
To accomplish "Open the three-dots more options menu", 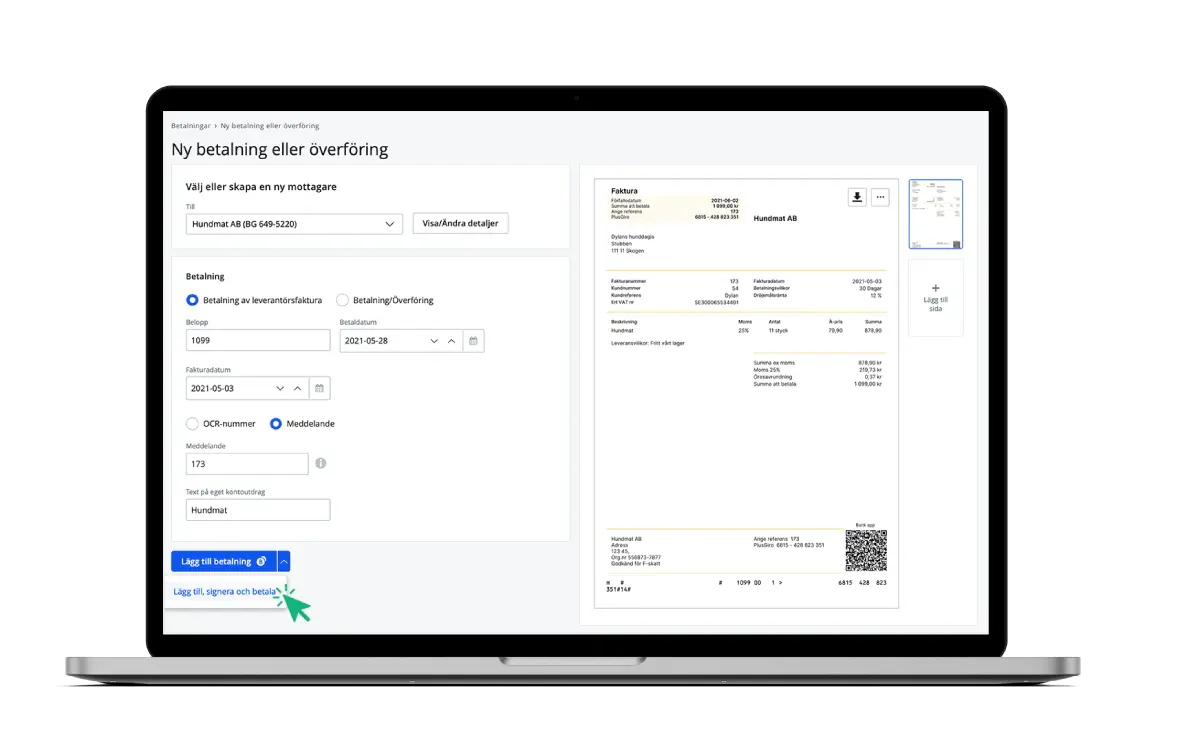I will click(x=880, y=197).
